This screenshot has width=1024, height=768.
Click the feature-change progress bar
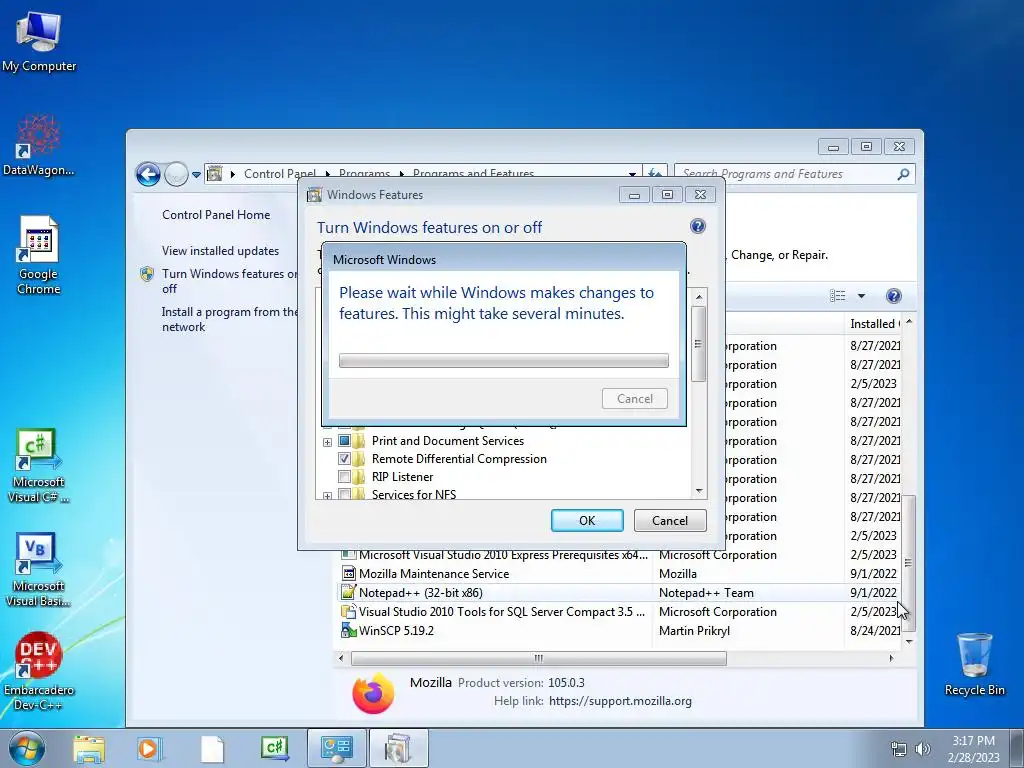coord(504,360)
